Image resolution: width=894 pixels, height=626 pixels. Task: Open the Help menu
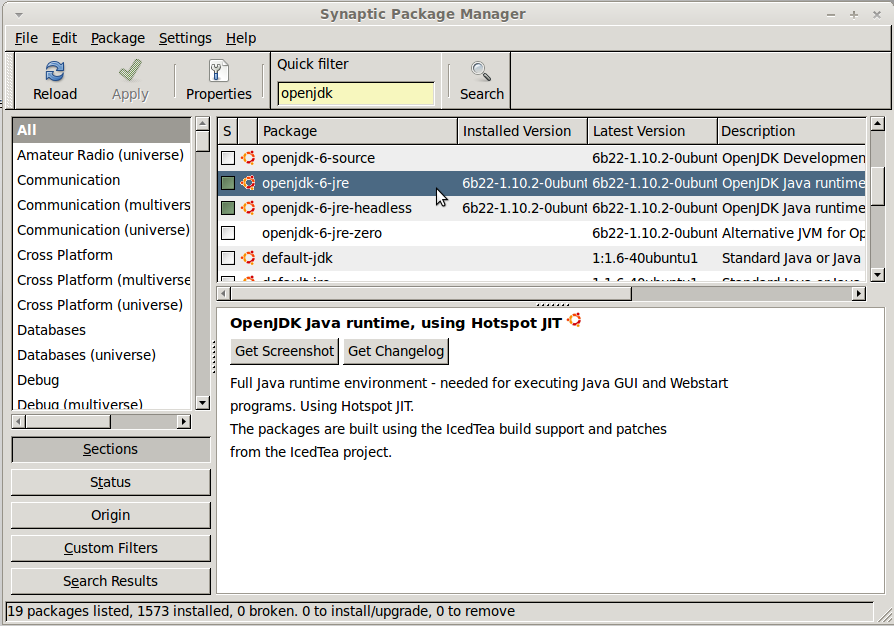(241, 38)
